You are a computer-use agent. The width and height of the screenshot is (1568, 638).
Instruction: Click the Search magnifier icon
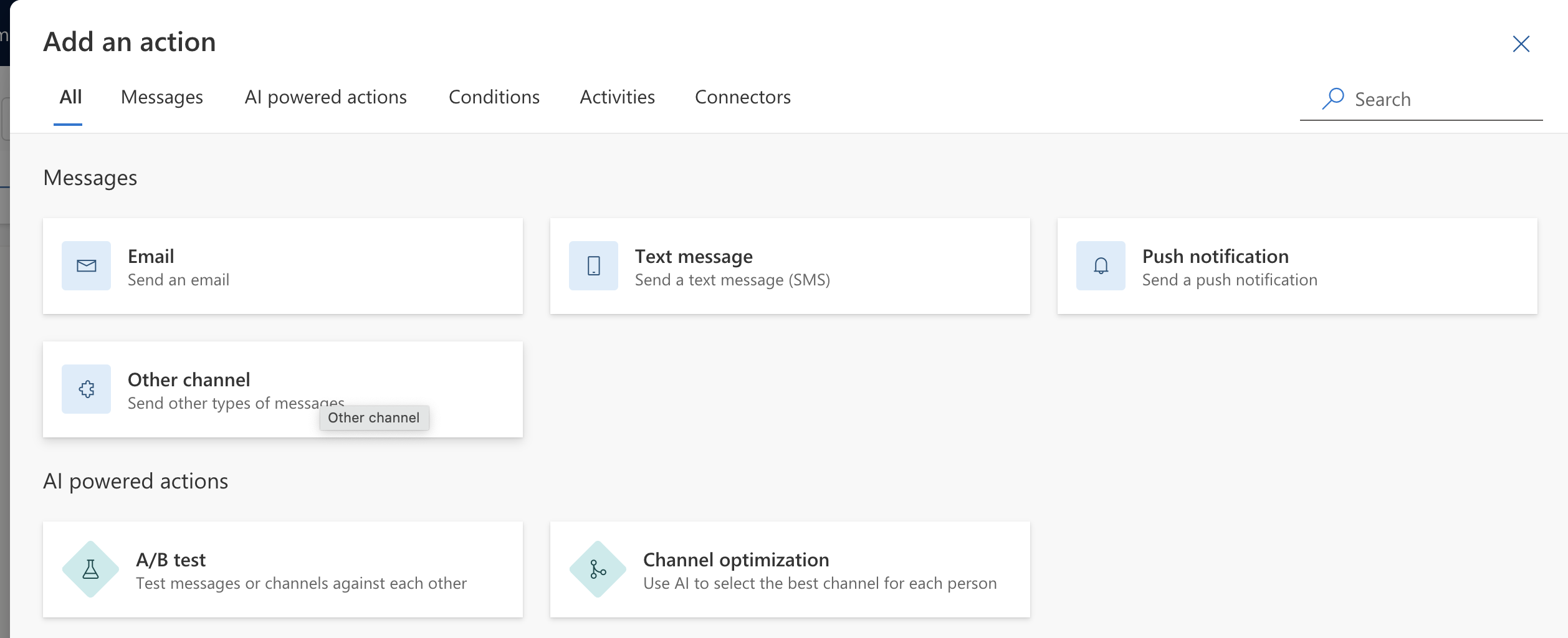click(1332, 98)
